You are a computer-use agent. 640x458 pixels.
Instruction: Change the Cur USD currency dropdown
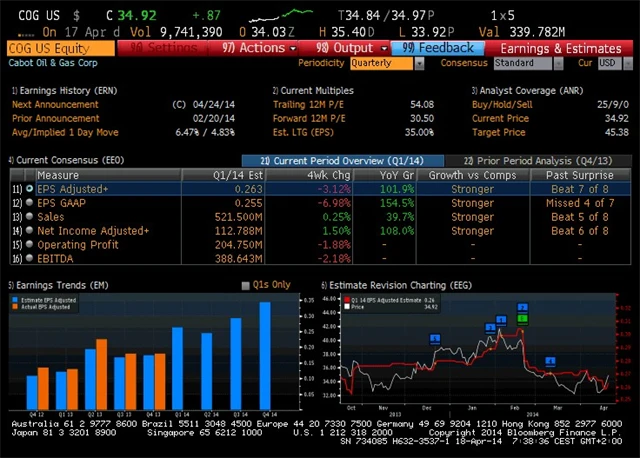click(608, 63)
